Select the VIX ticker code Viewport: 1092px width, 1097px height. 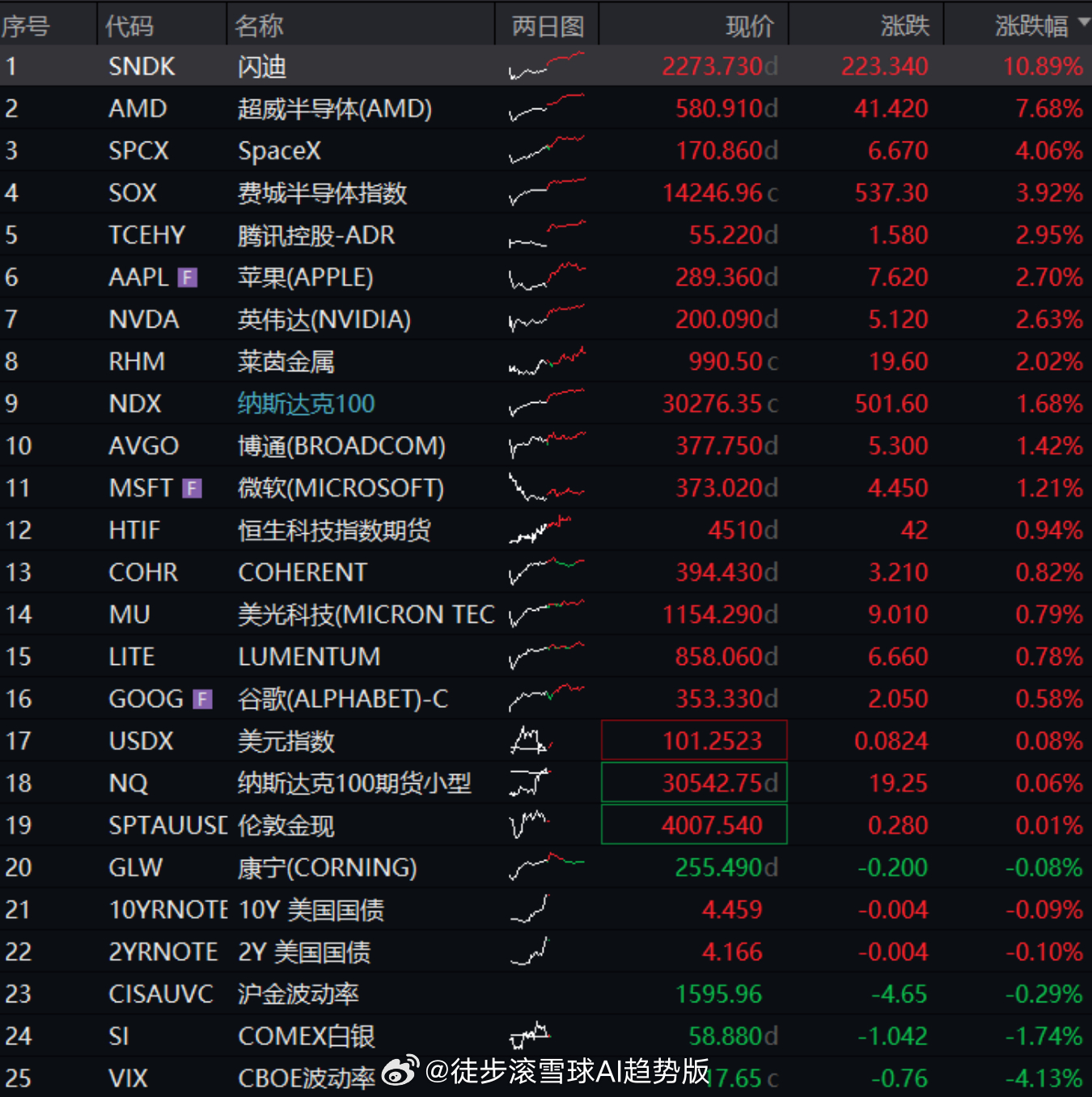pos(128,1078)
